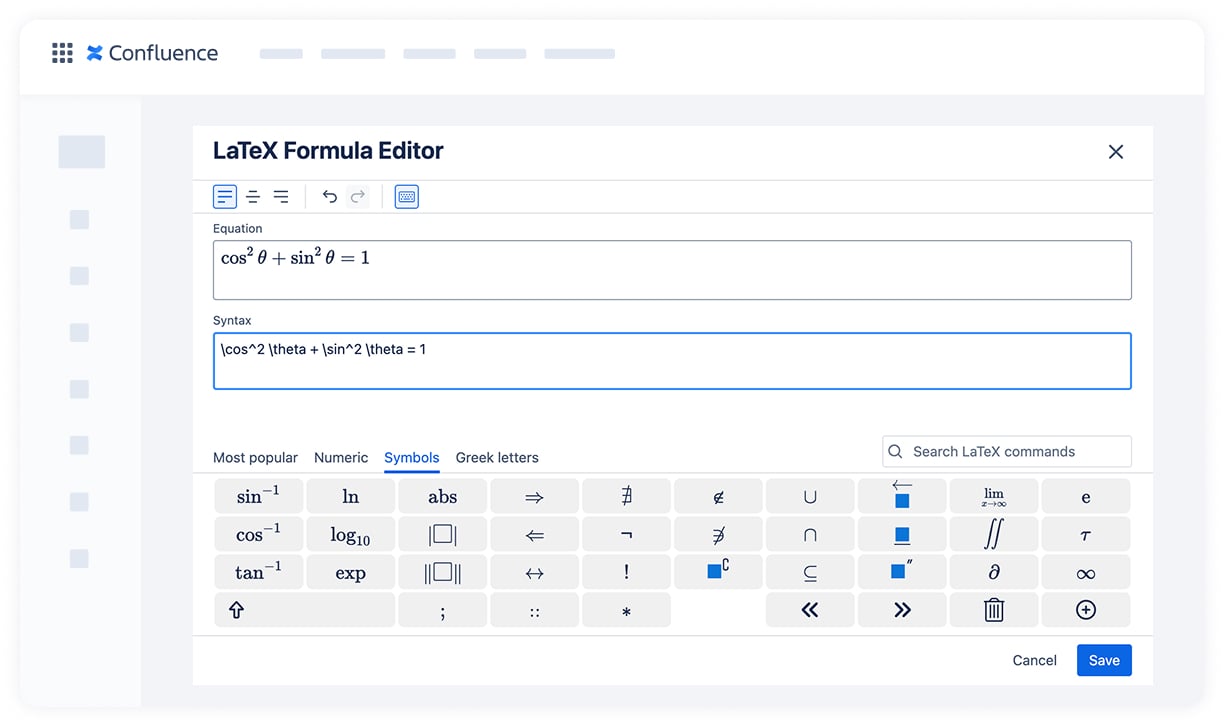Viewport: 1224px width, 727px height.
Task: Close the LaTeX Formula Editor dialog
Action: [x=1116, y=152]
